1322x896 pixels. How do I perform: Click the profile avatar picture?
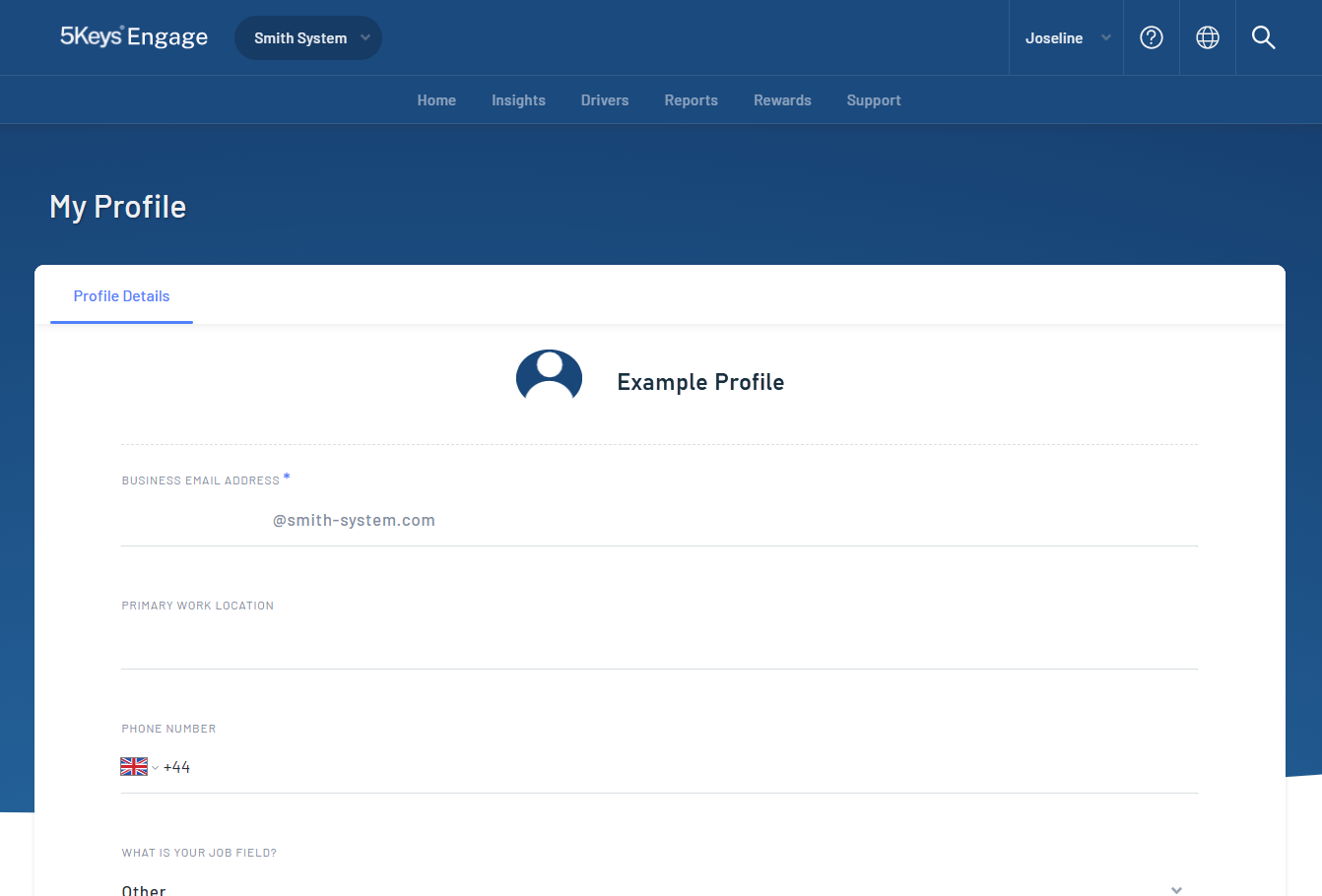549,380
